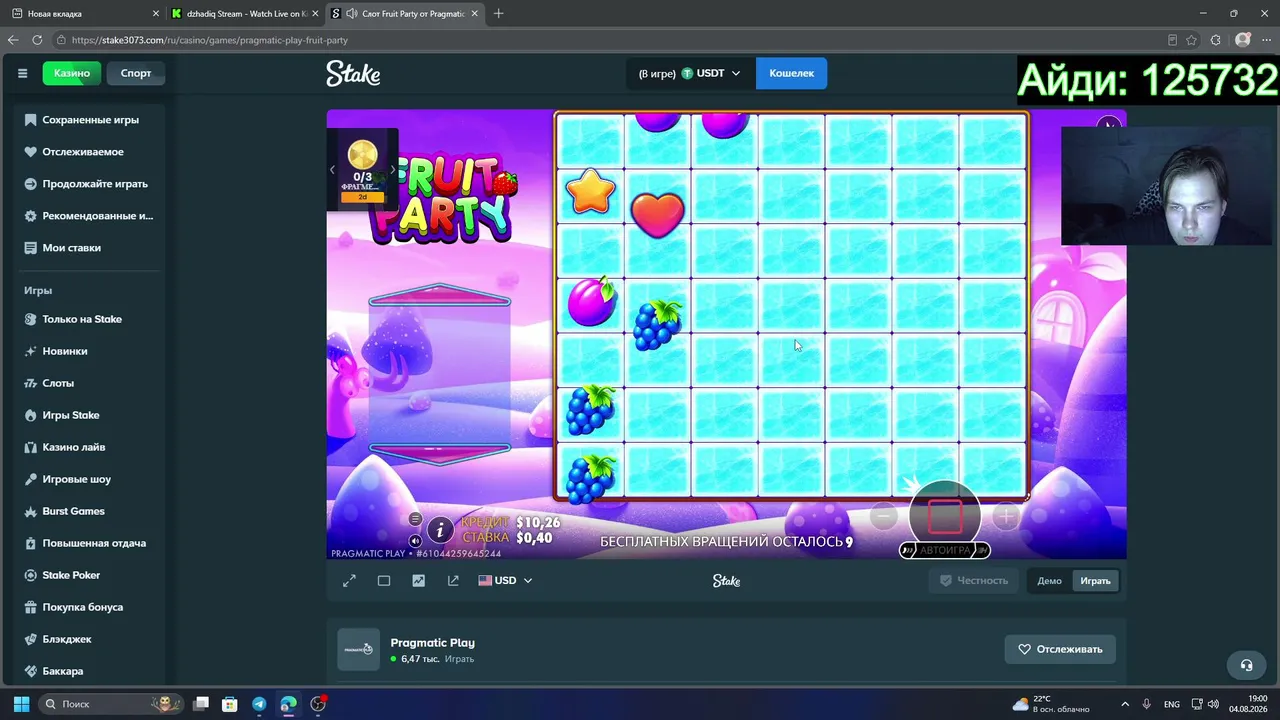Viewport: 1280px width, 720px height.
Task: Open Microsoft Store from the taskbar
Action: (230, 704)
